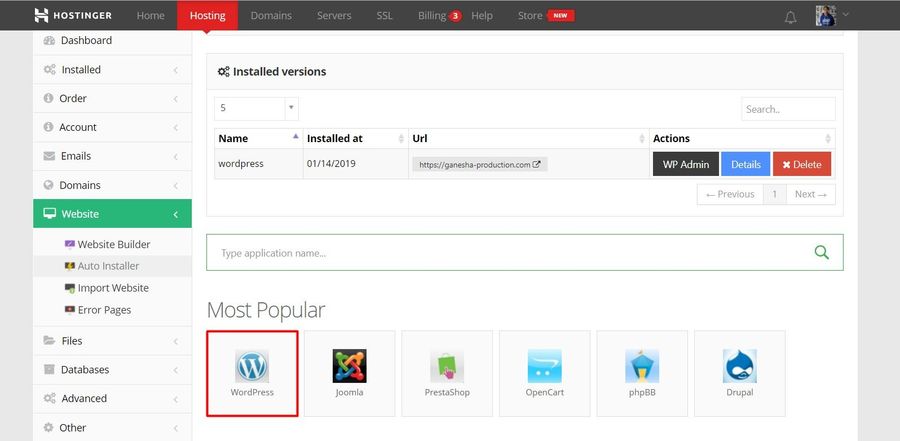This screenshot has width=900, height=441.
Task: Go to Previous page of results
Action: [730, 194]
